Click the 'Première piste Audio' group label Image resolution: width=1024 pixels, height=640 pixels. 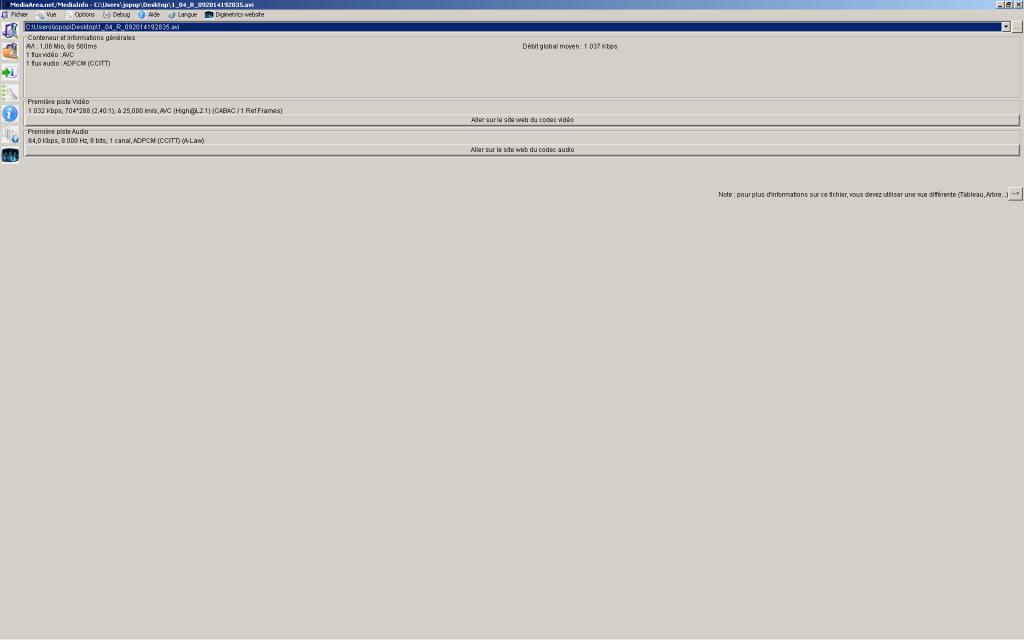tap(57, 131)
